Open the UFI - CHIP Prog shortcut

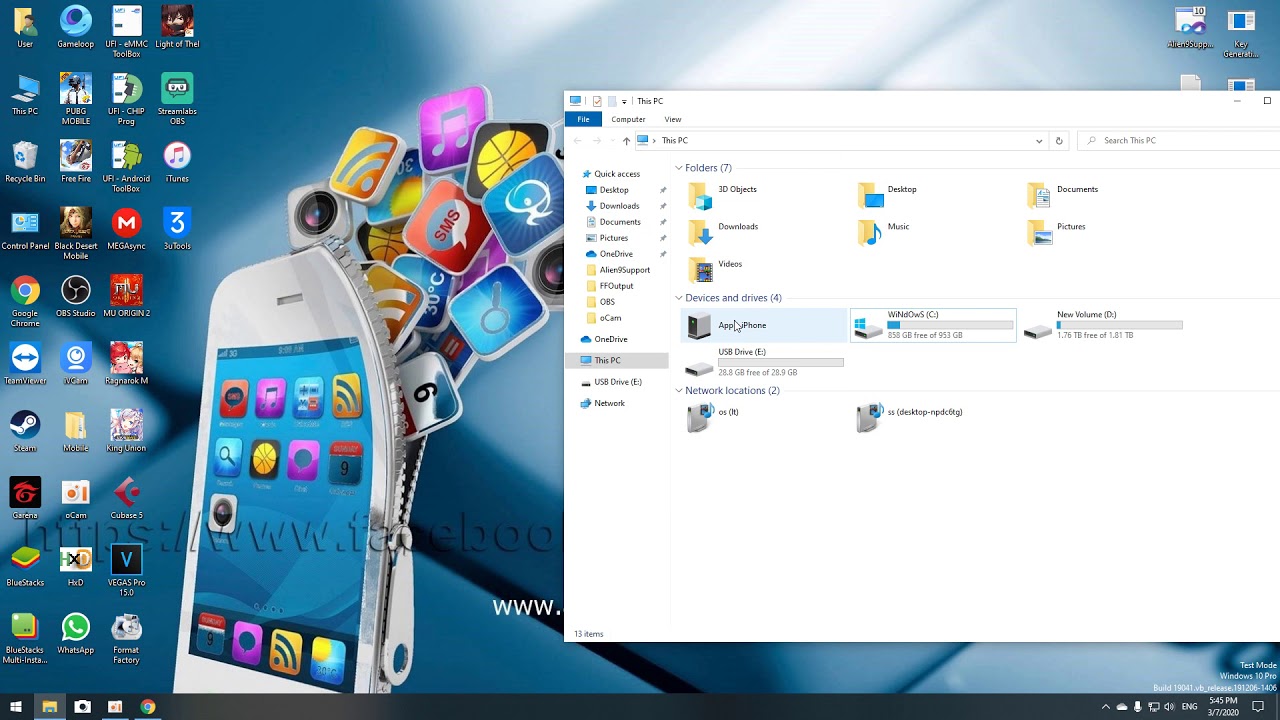point(126,99)
